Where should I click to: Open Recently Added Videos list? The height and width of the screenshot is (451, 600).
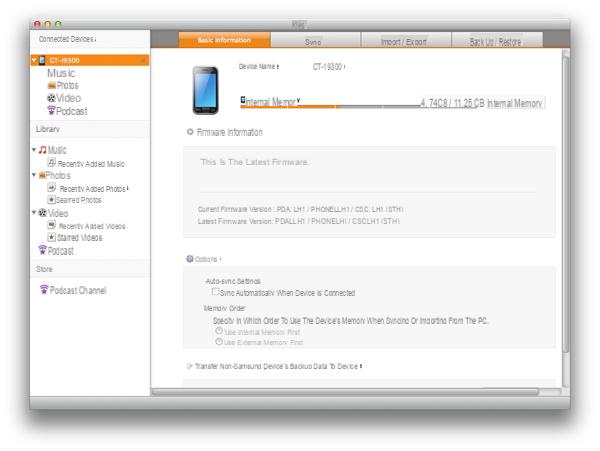[x=92, y=226]
